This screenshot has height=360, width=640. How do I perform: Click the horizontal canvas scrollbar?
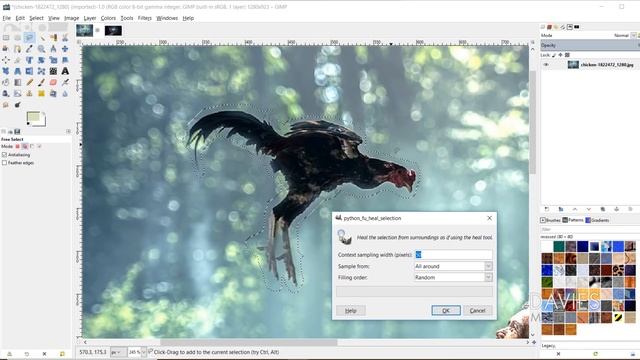(249, 342)
